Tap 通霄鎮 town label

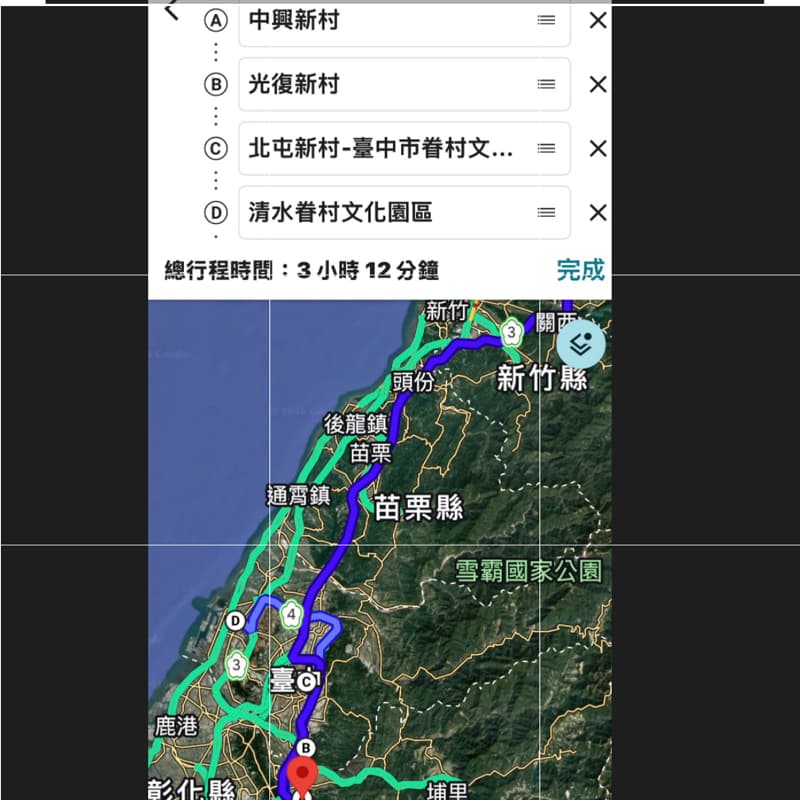(298, 495)
